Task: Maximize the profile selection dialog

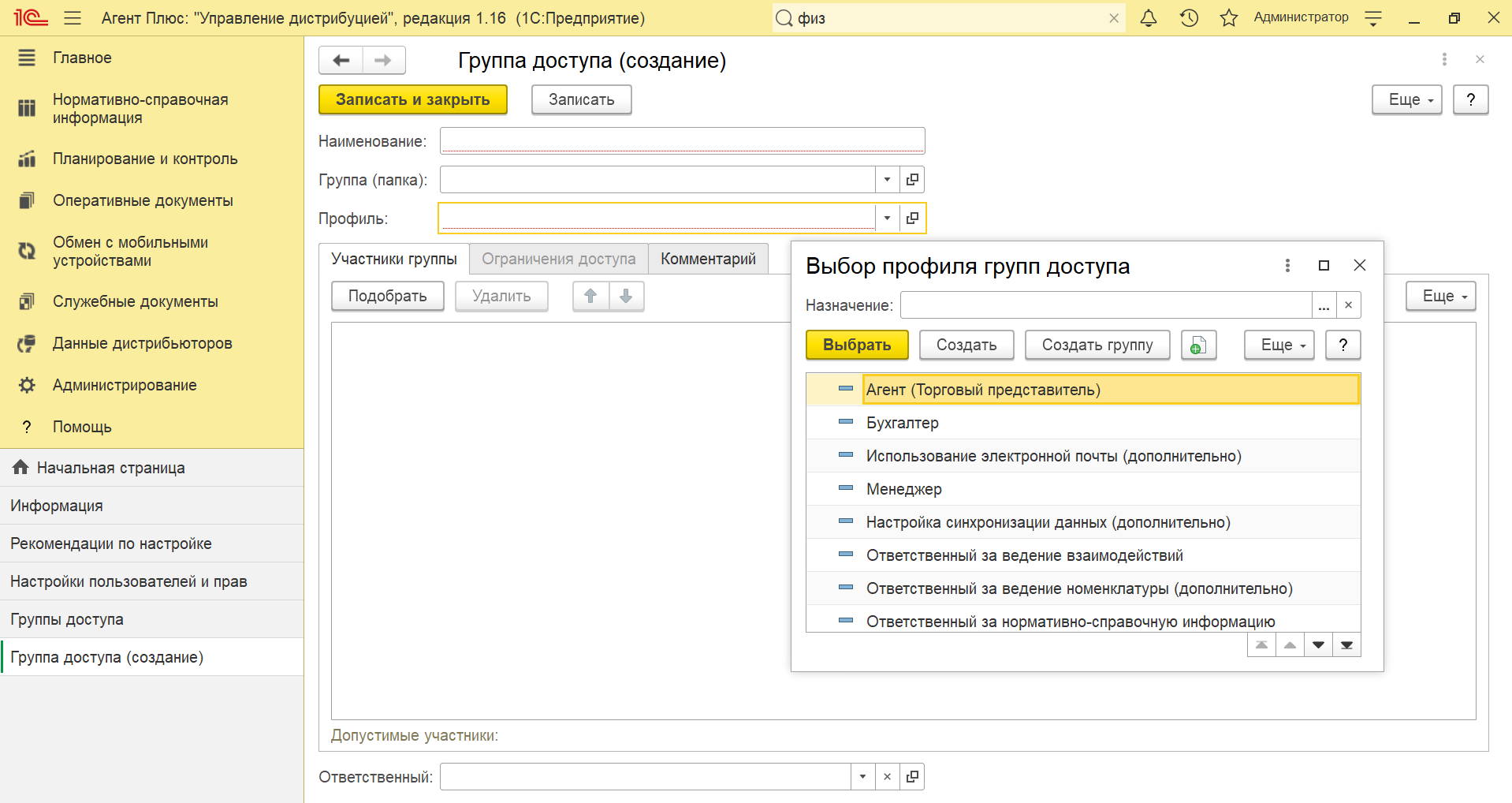Action: (1324, 265)
